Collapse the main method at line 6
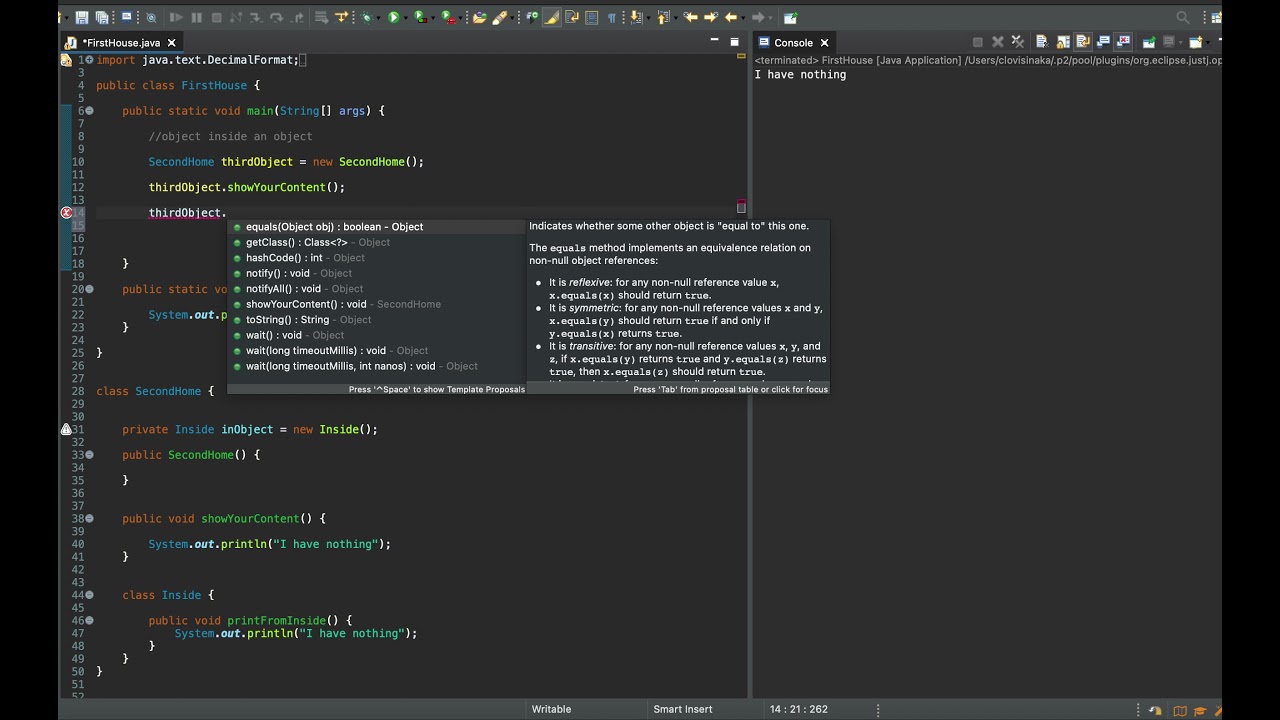The image size is (1280, 720). pos(89,111)
